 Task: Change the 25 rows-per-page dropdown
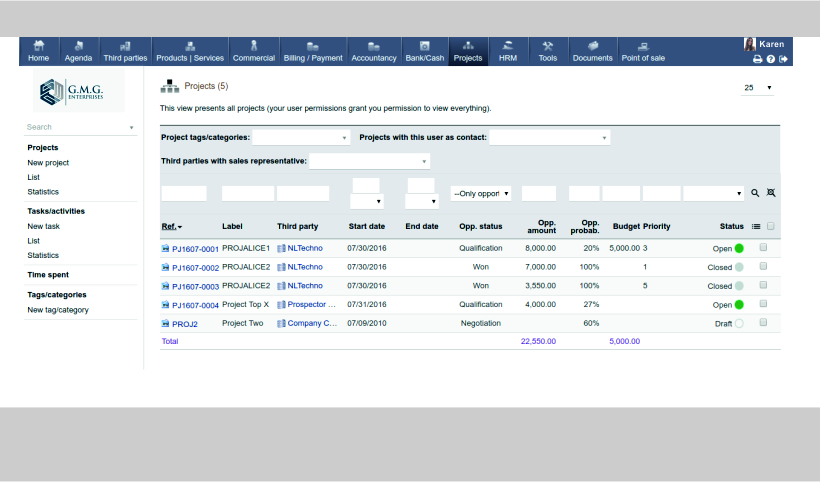[758, 88]
